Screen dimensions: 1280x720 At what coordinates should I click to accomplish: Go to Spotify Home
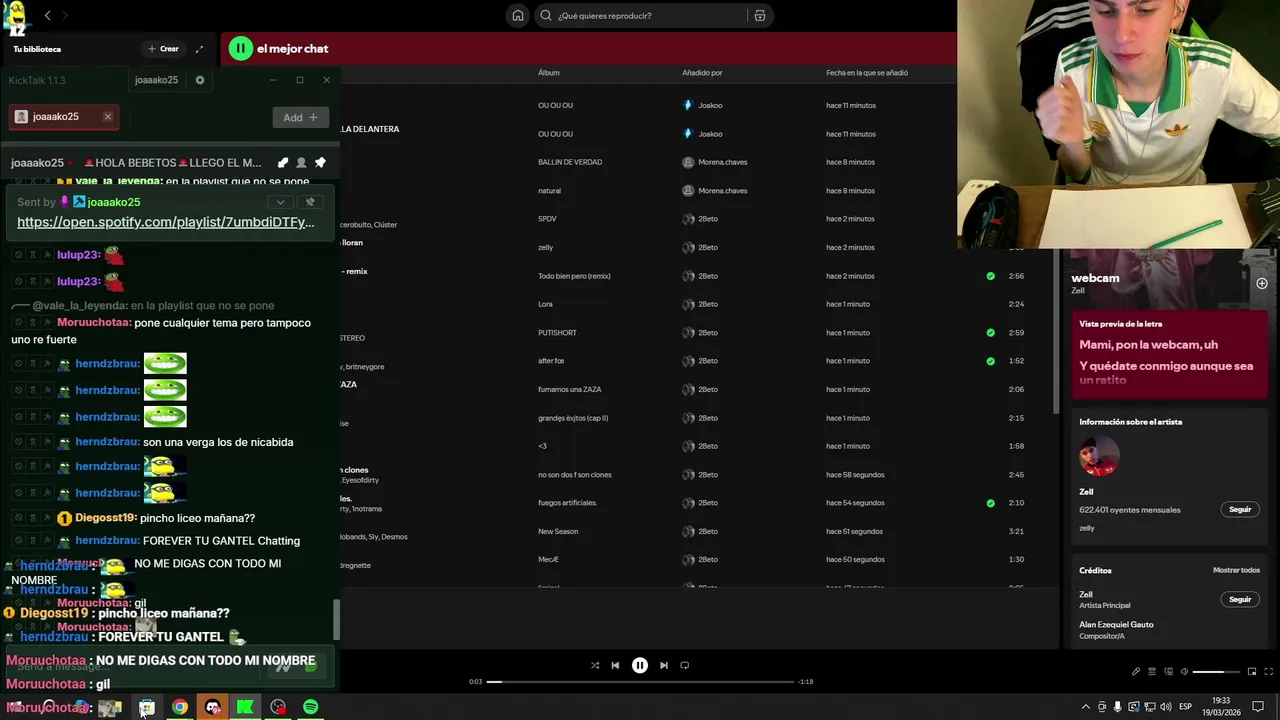click(x=518, y=15)
